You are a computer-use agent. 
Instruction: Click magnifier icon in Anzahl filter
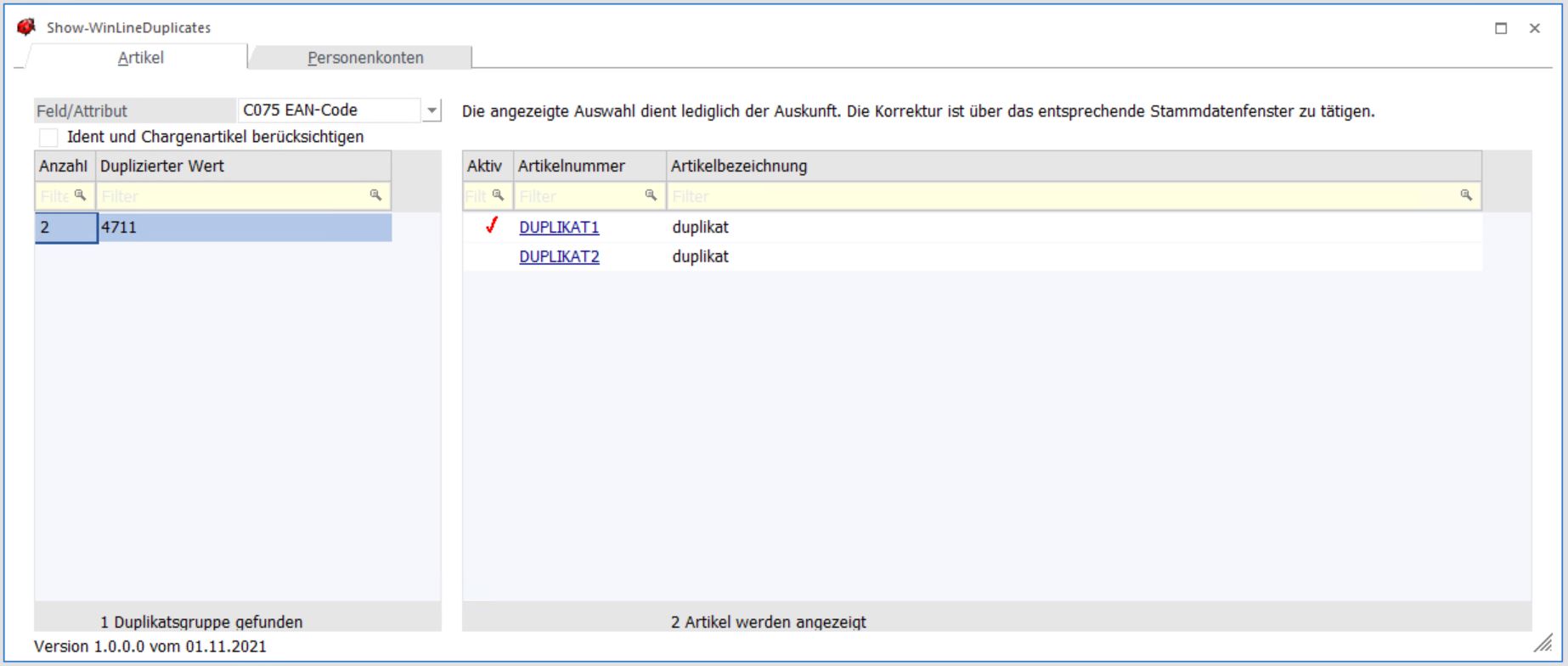pyautogui.click(x=80, y=195)
